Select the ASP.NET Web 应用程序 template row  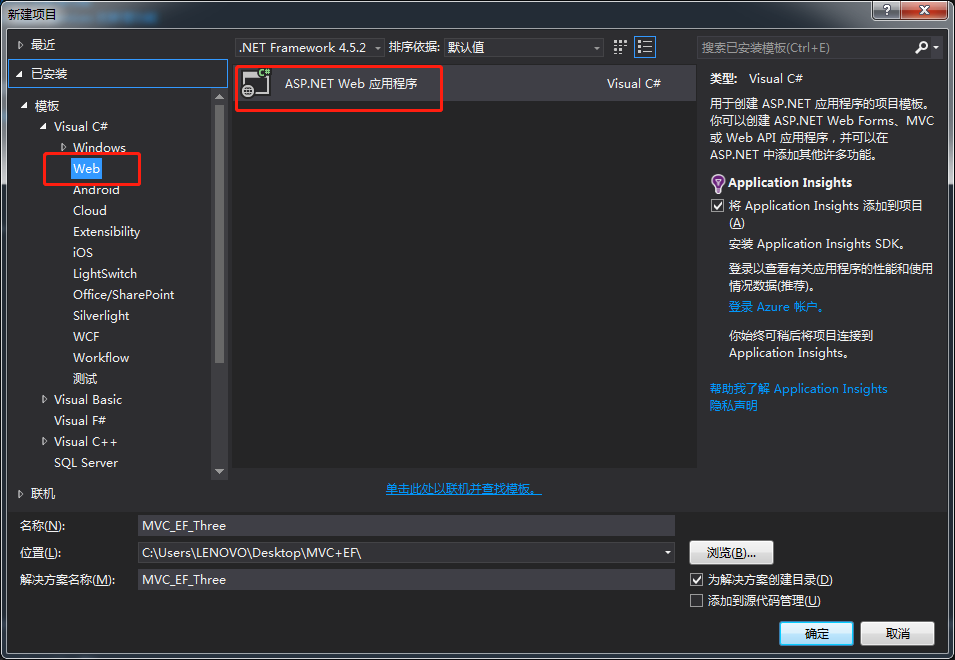coord(465,83)
